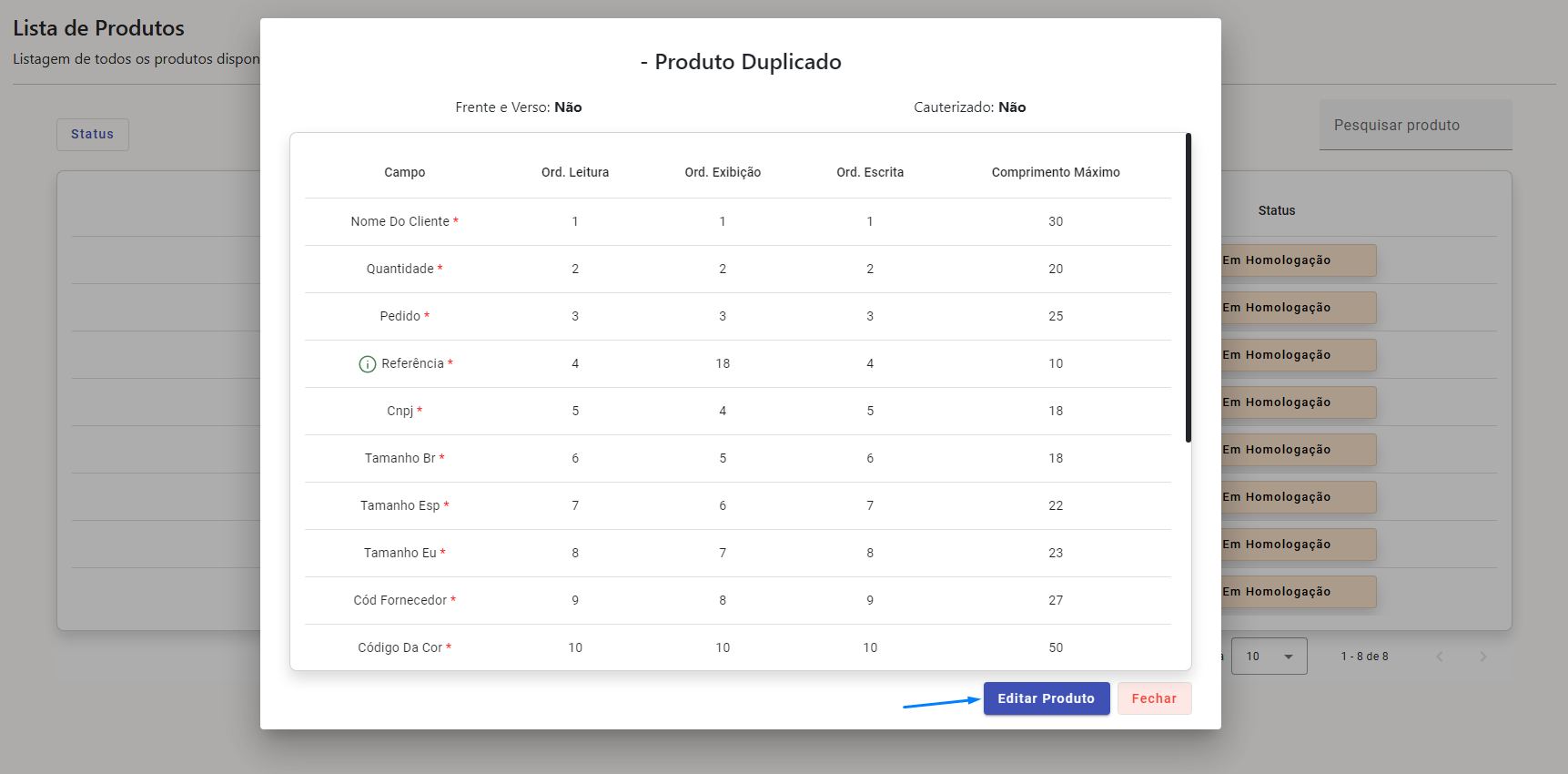Click the Ord. Leitura column header

tap(574, 172)
